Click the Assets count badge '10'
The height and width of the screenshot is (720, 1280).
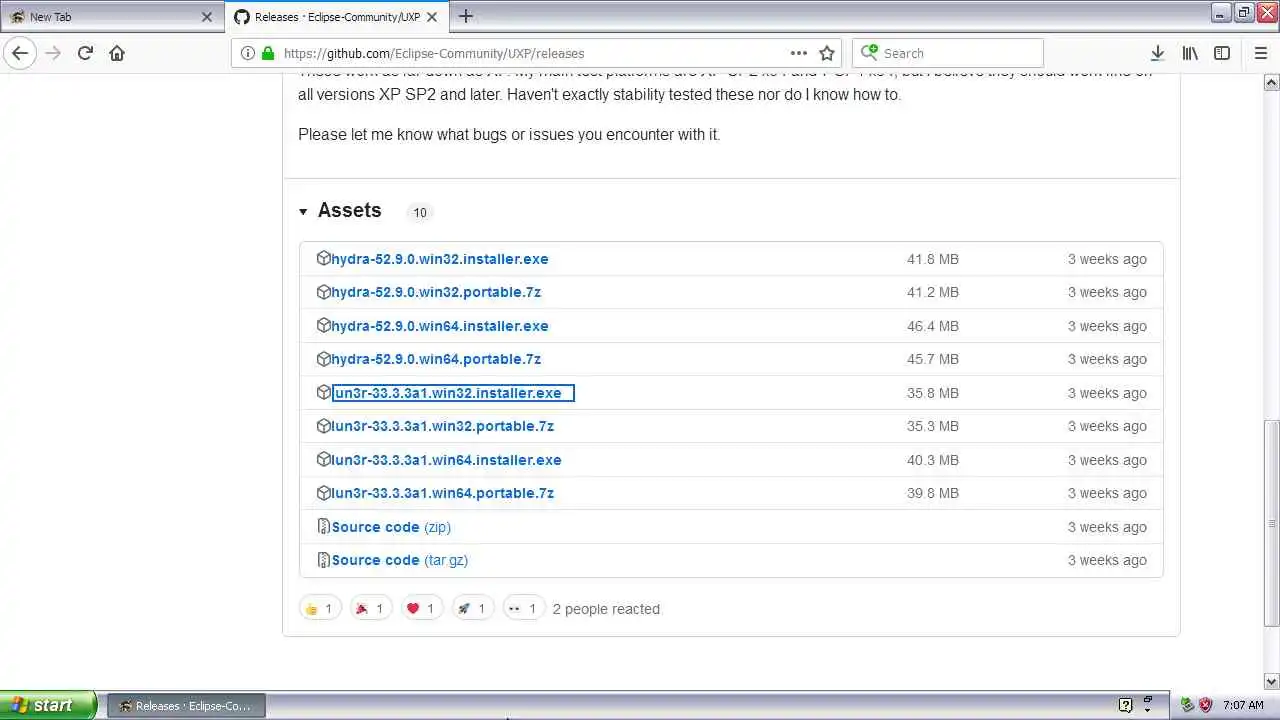click(420, 212)
